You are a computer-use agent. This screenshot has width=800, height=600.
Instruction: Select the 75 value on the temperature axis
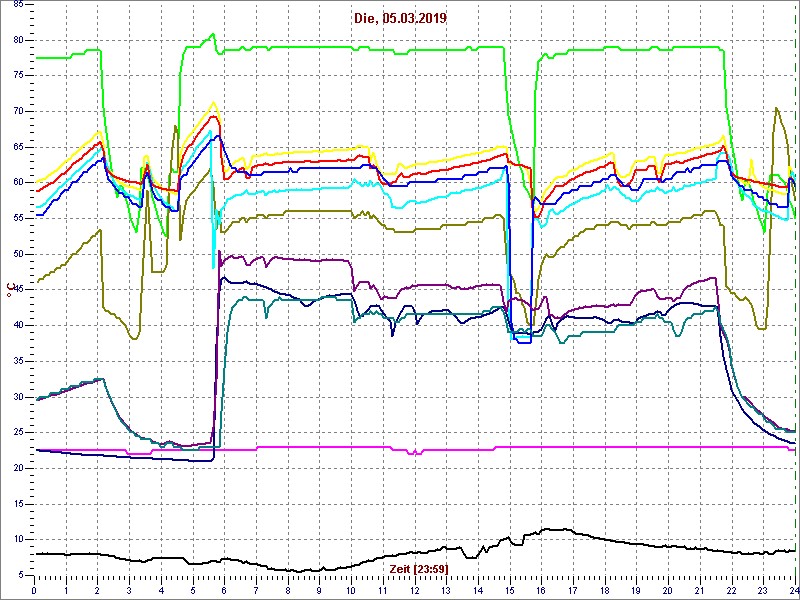coord(17,76)
